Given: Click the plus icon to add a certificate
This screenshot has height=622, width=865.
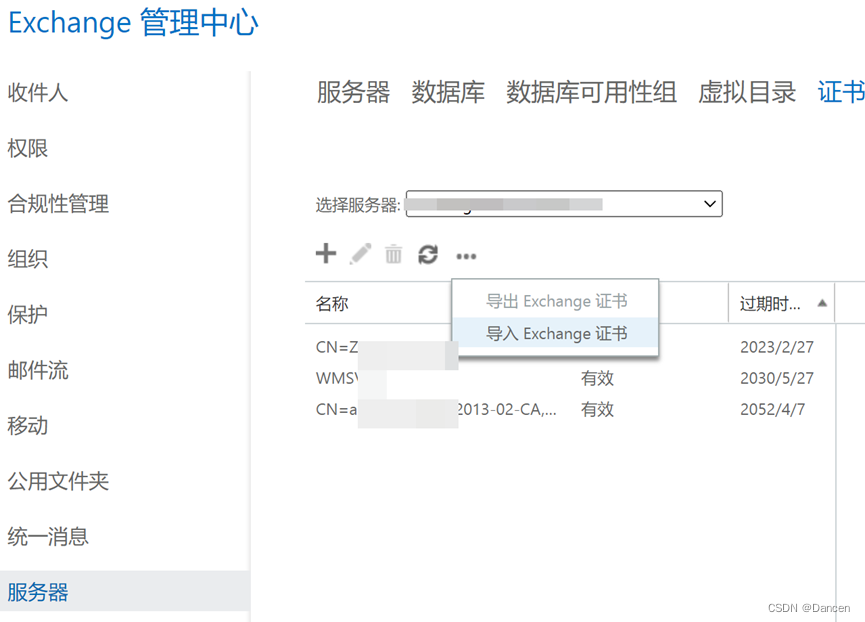Looking at the screenshot, I should pos(325,254).
